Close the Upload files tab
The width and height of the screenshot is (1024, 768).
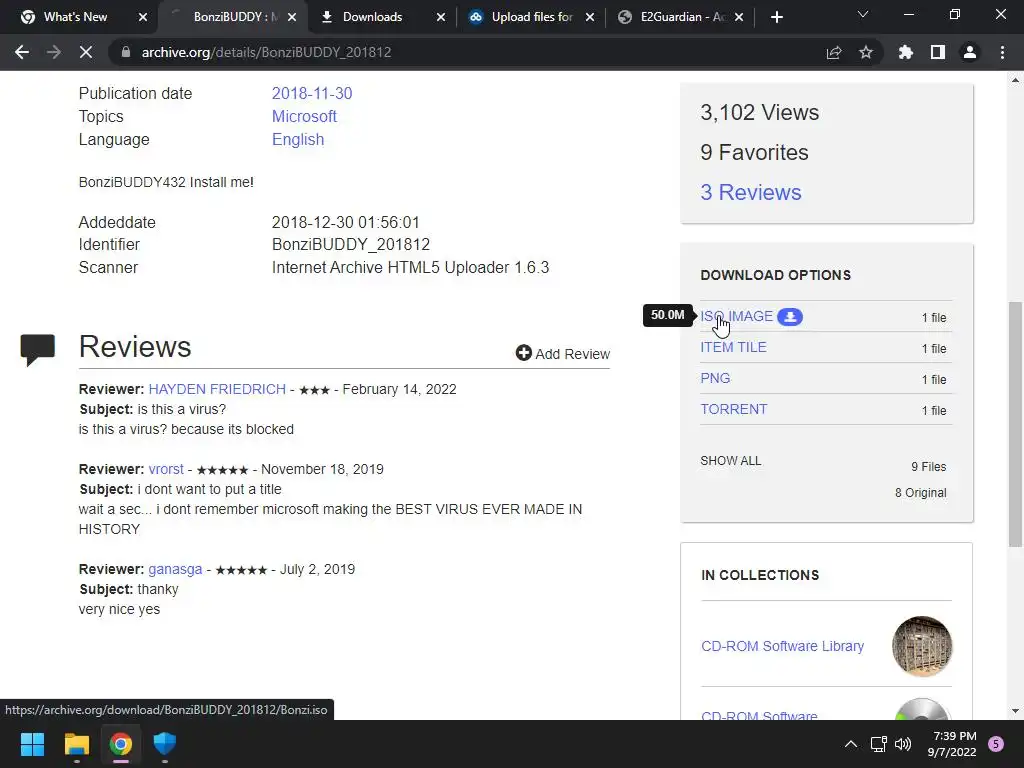590,17
